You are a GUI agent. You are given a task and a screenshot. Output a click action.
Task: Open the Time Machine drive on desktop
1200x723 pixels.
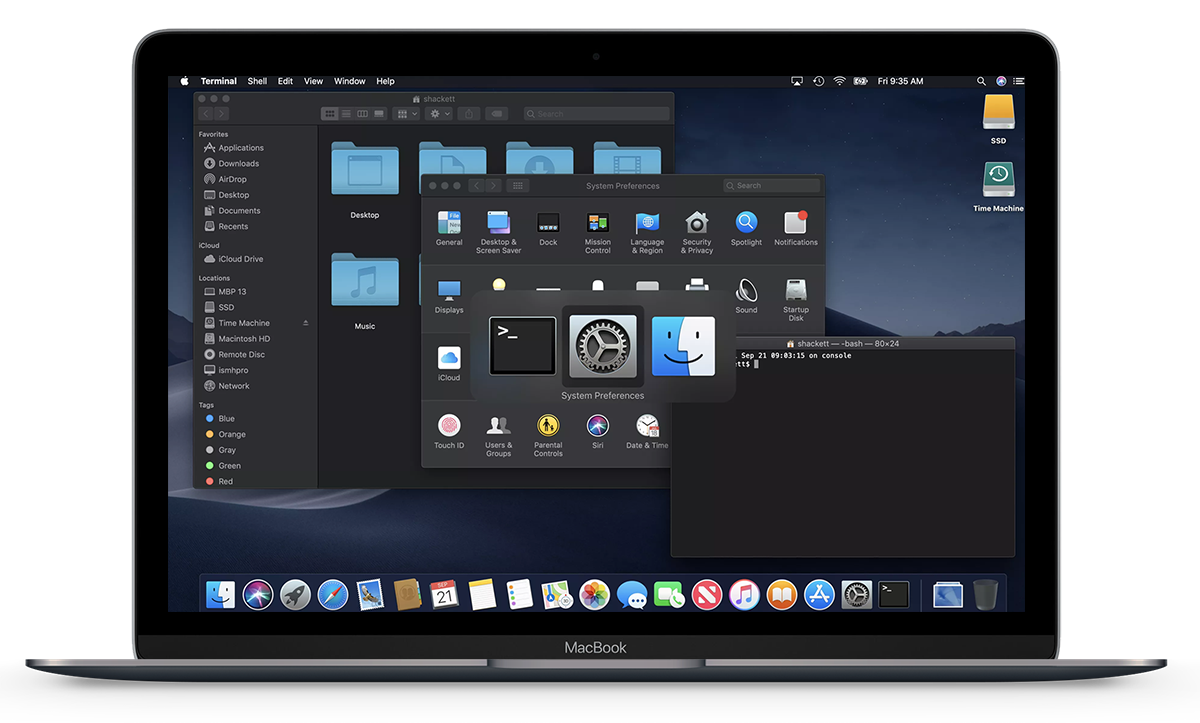998,180
